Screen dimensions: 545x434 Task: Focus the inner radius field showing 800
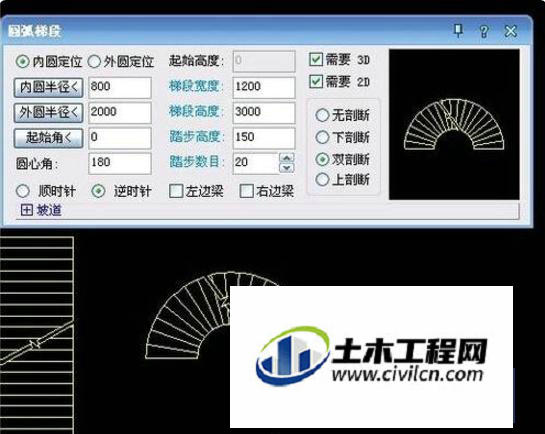pos(120,87)
